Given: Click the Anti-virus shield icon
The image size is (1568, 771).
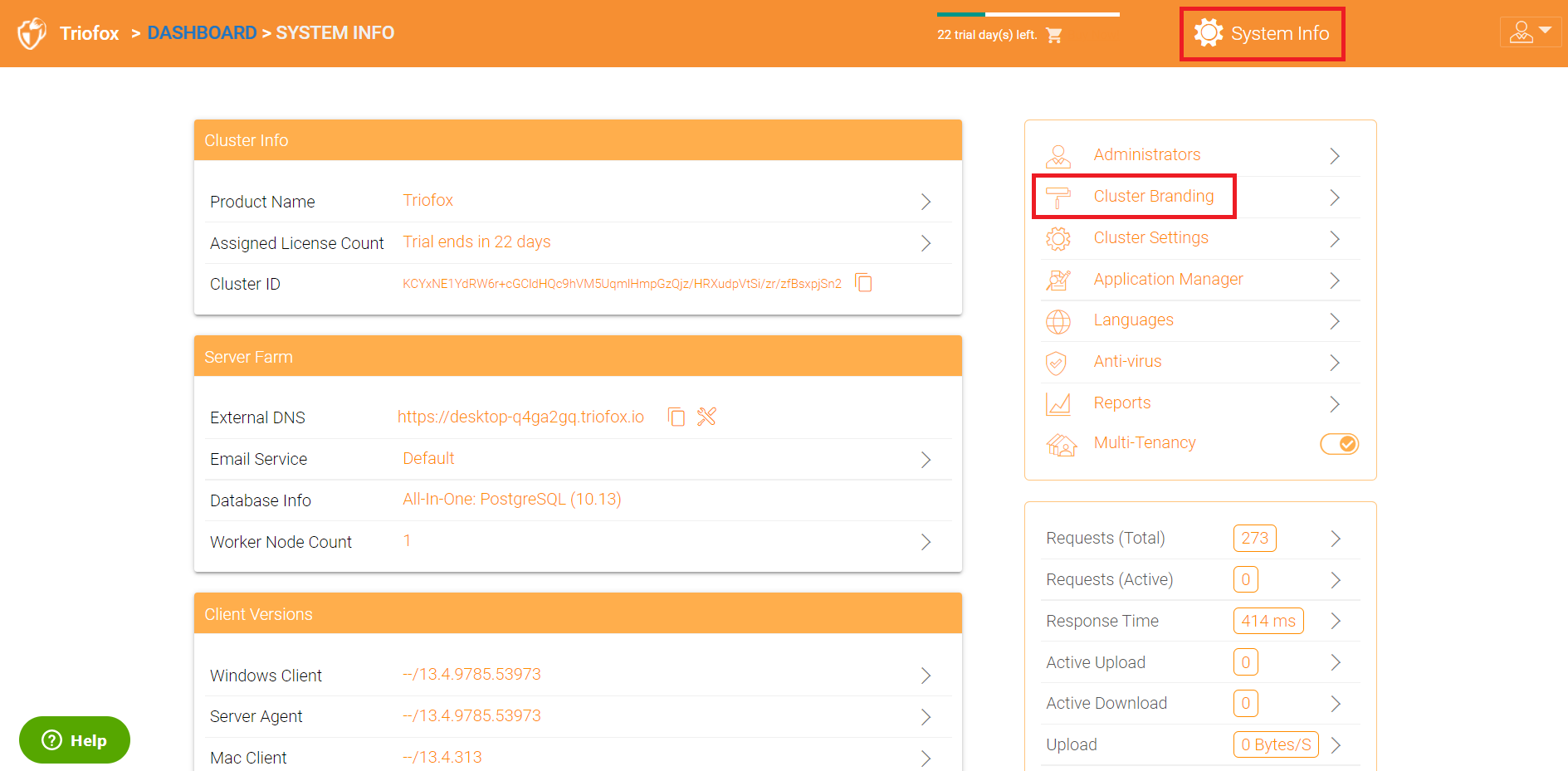Looking at the screenshot, I should click(1057, 363).
